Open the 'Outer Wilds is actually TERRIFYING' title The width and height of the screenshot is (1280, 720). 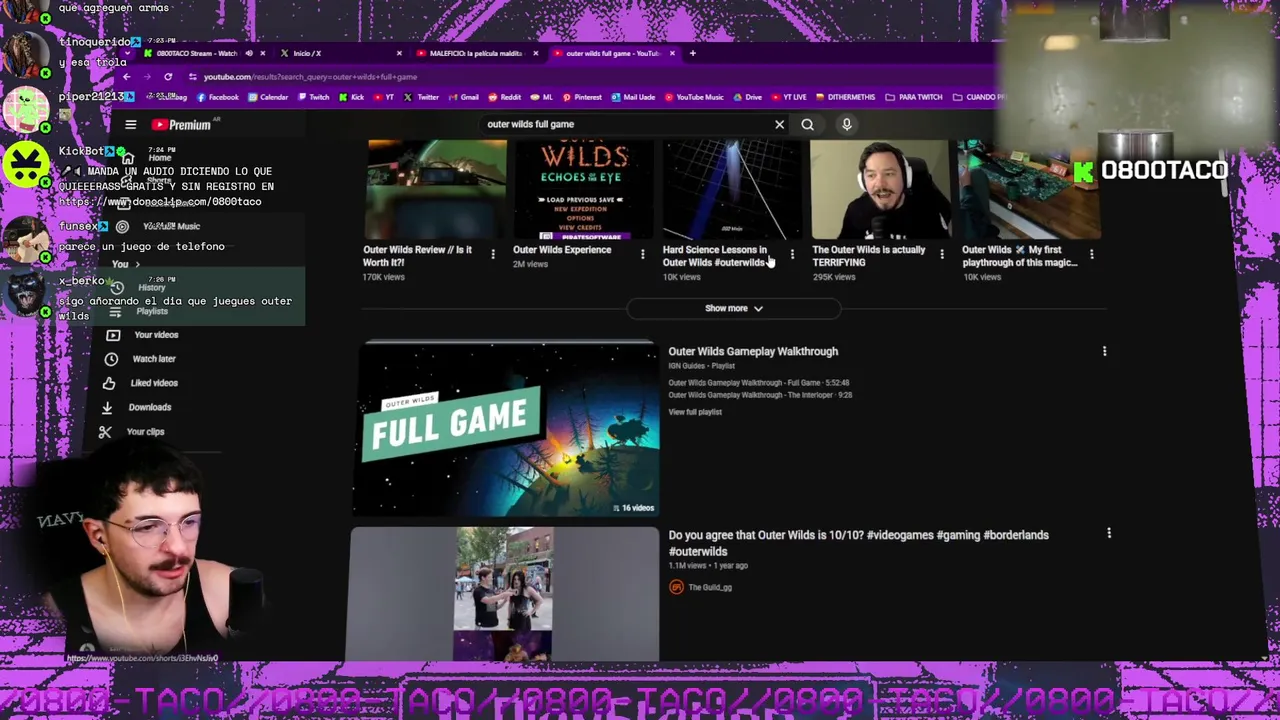click(x=869, y=256)
